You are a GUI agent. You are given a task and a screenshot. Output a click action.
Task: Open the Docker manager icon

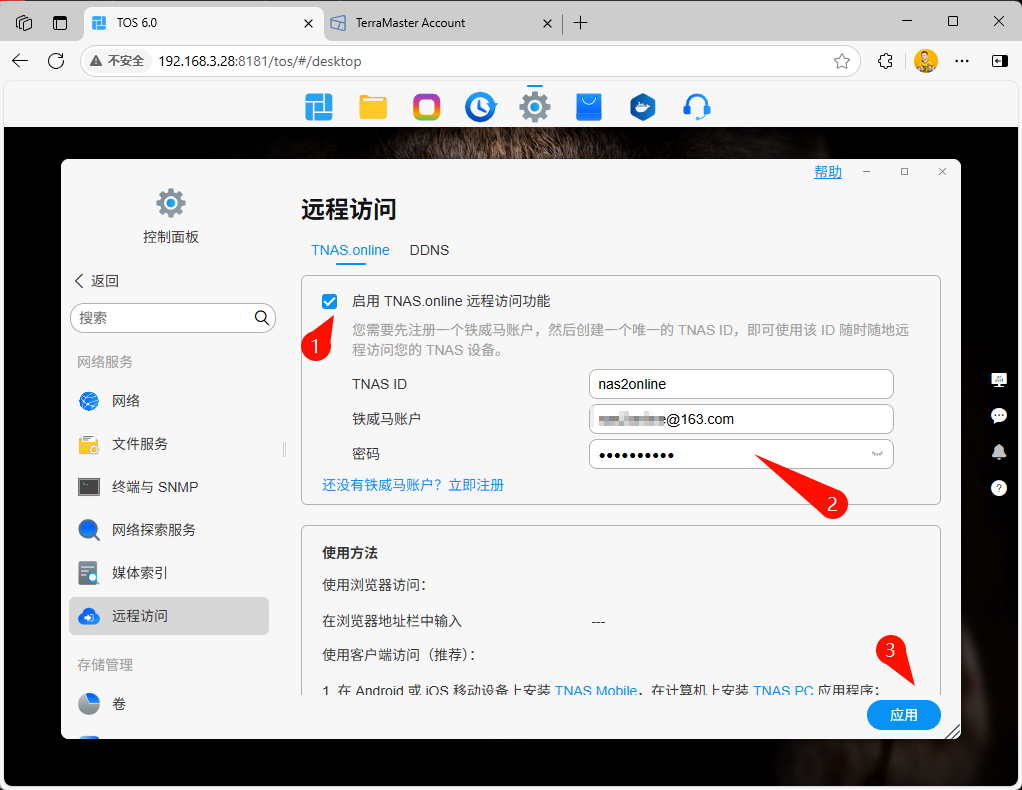[x=642, y=107]
